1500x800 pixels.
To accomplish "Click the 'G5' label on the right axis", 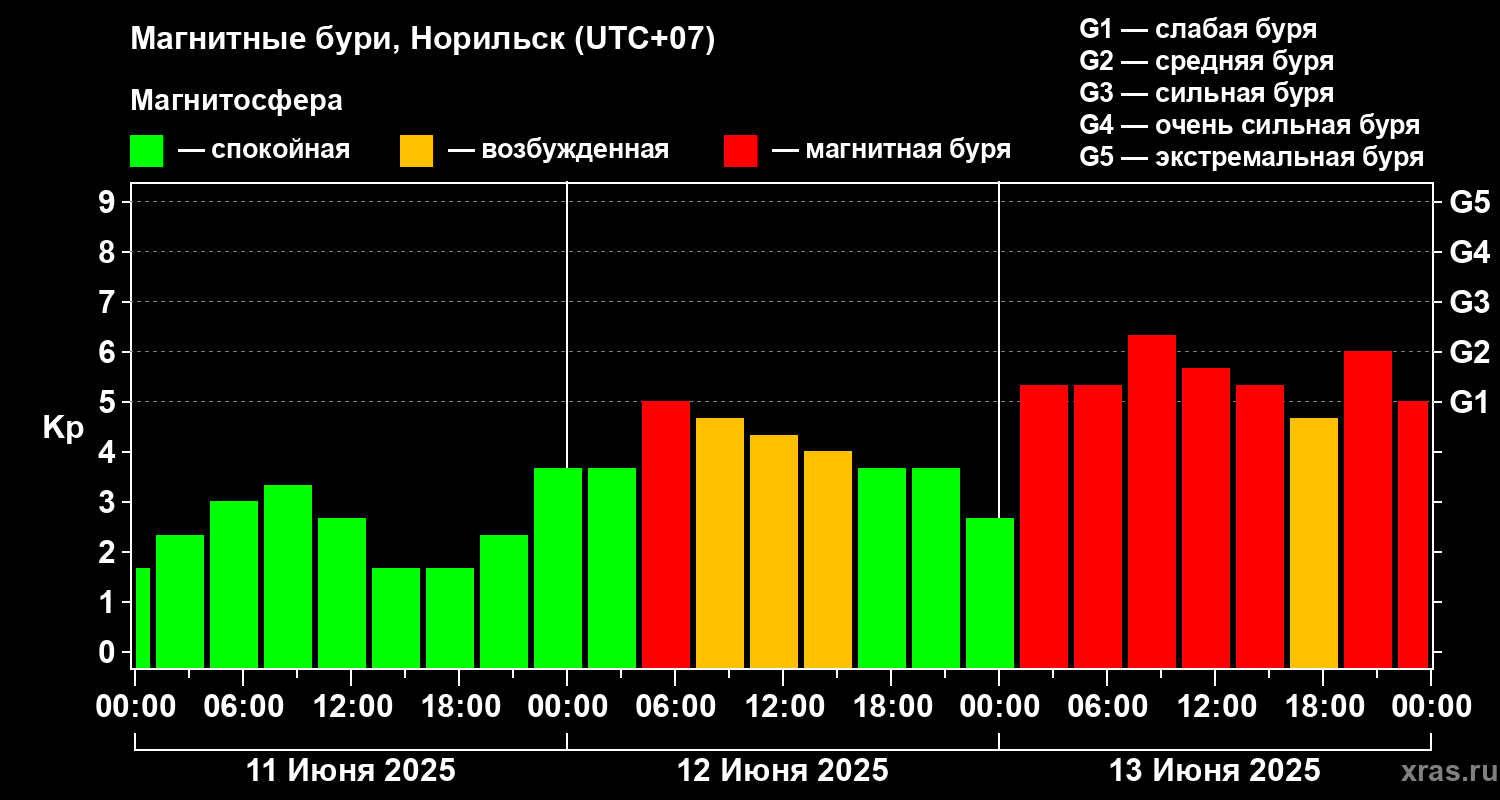I will click(x=1469, y=202).
